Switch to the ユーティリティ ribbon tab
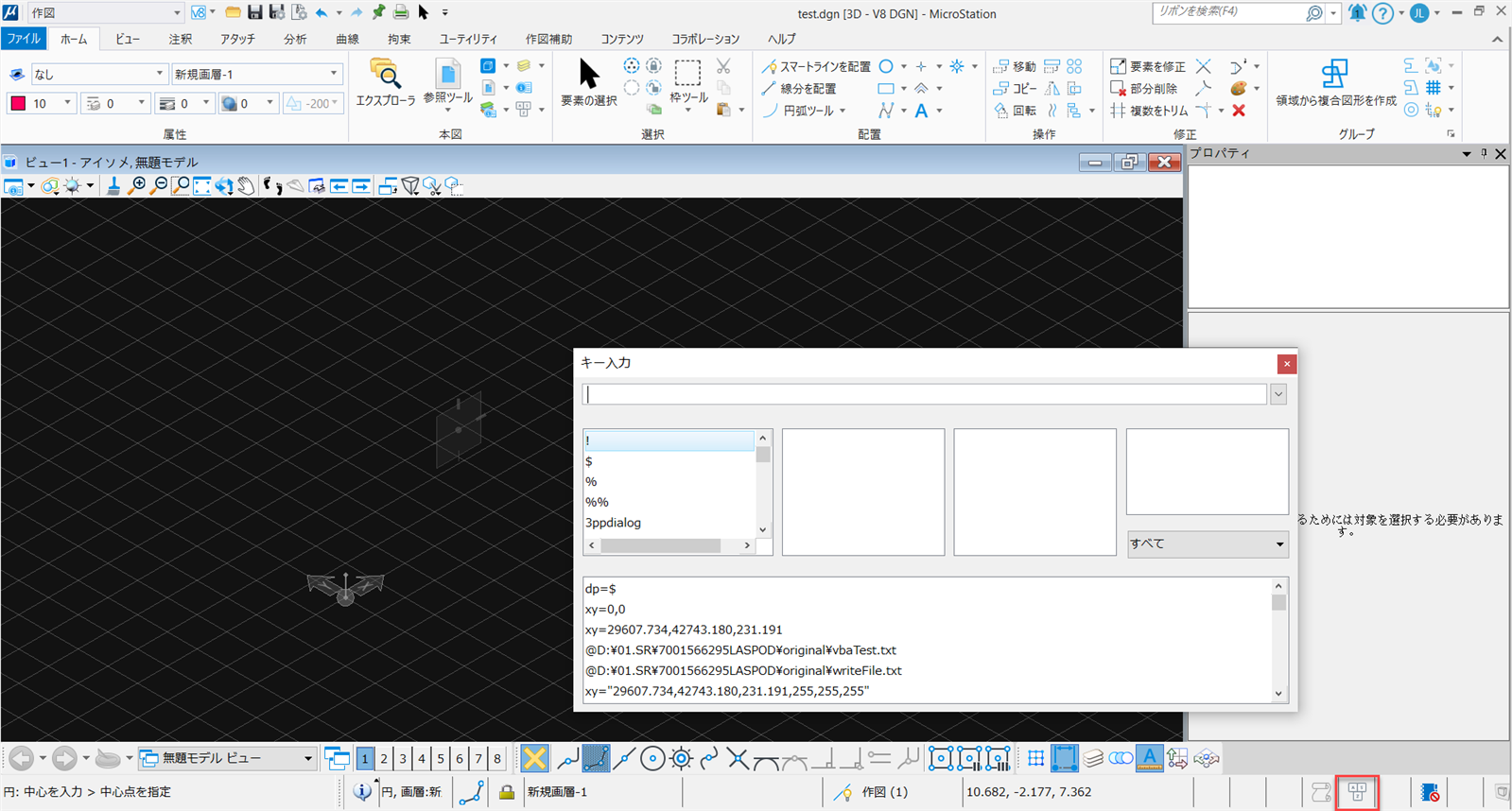The height and width of the screenshot is (811, 1512). pyautogui.click(x=468, y=39)
